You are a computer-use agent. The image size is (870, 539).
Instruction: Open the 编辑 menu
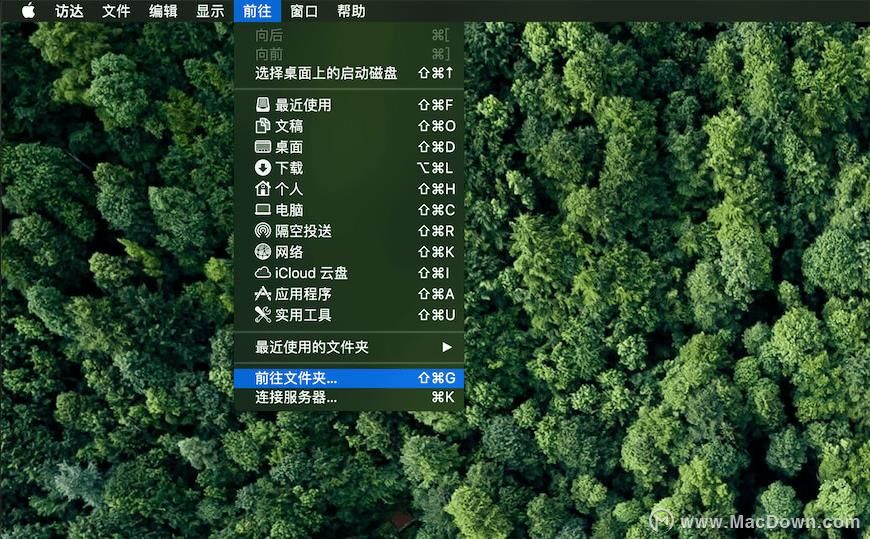tap(163, 11)
